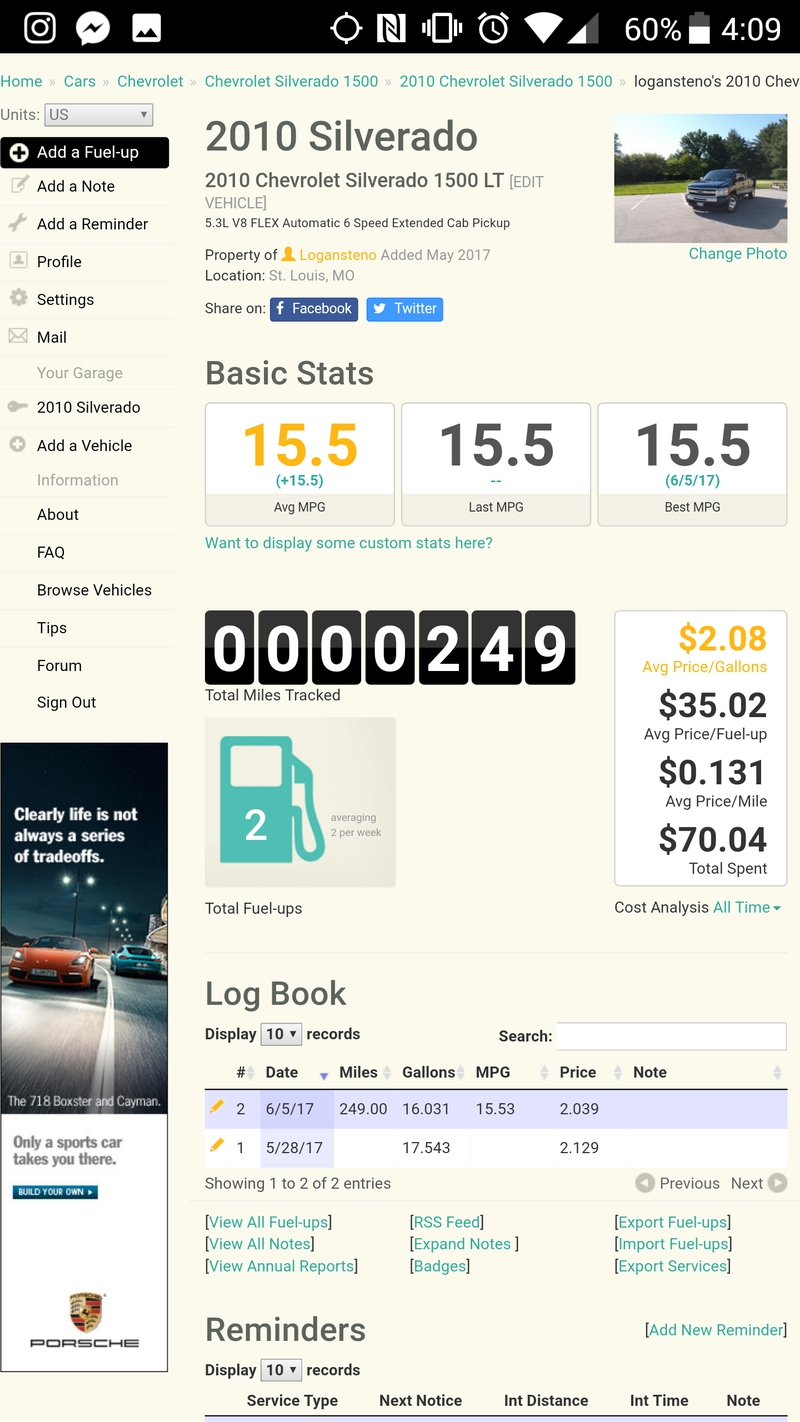Viewport: 800px width, 1422px height.
Task: Open Logansteno profile link
Action: click(x=338, y=255)
